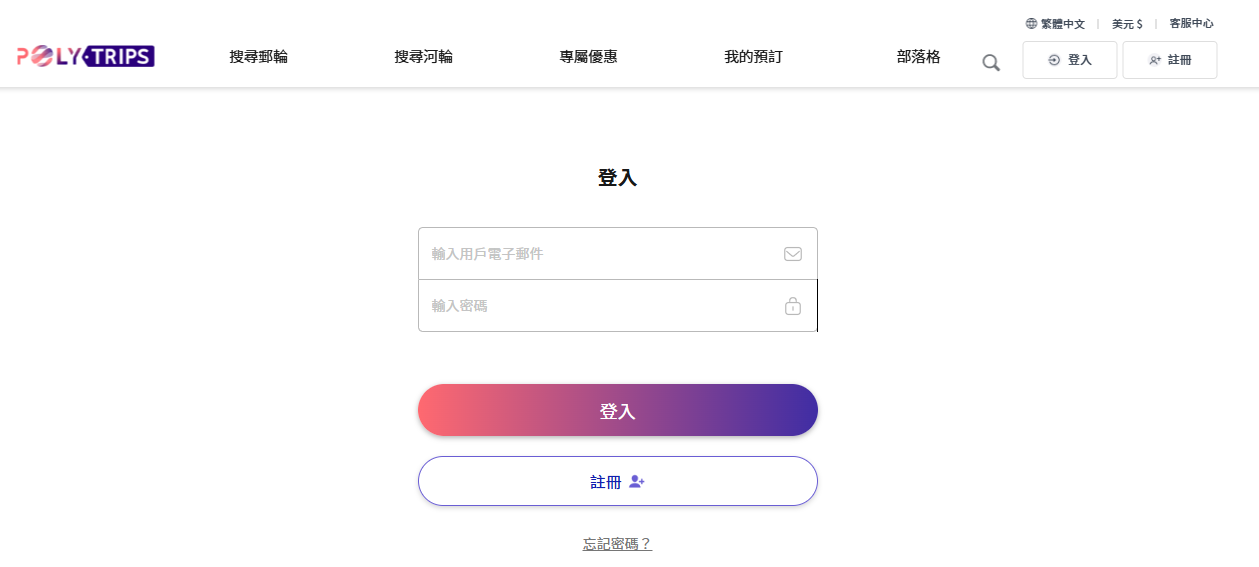Viewport: 1259px width, 567px height.
Task: Focus the 輸入用戶電子郵件 input field
Action: [x=600, y=254]
